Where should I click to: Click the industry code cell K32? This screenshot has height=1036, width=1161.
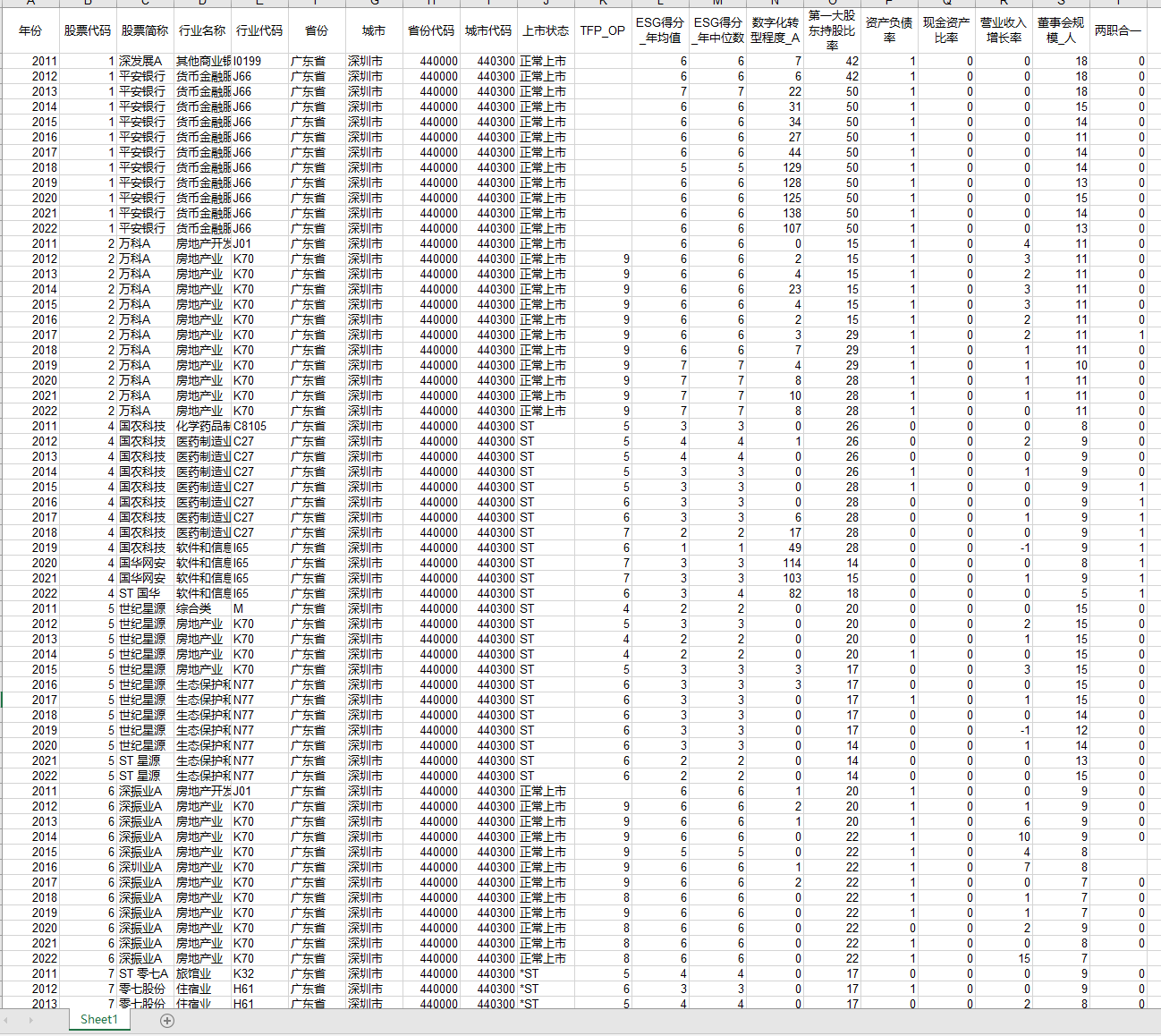[259, 973]
